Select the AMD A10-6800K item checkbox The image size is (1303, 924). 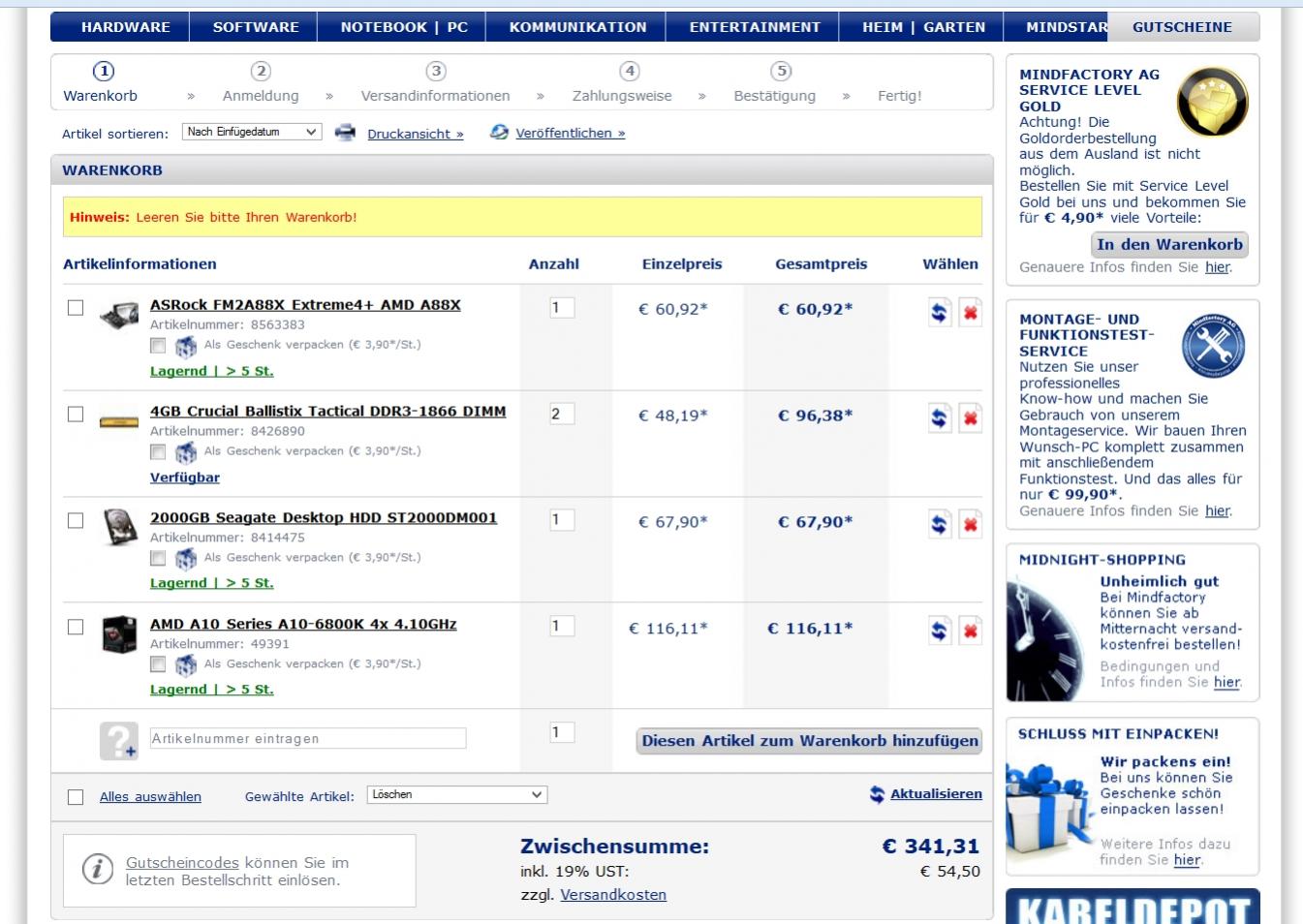(x=76, y=628)
